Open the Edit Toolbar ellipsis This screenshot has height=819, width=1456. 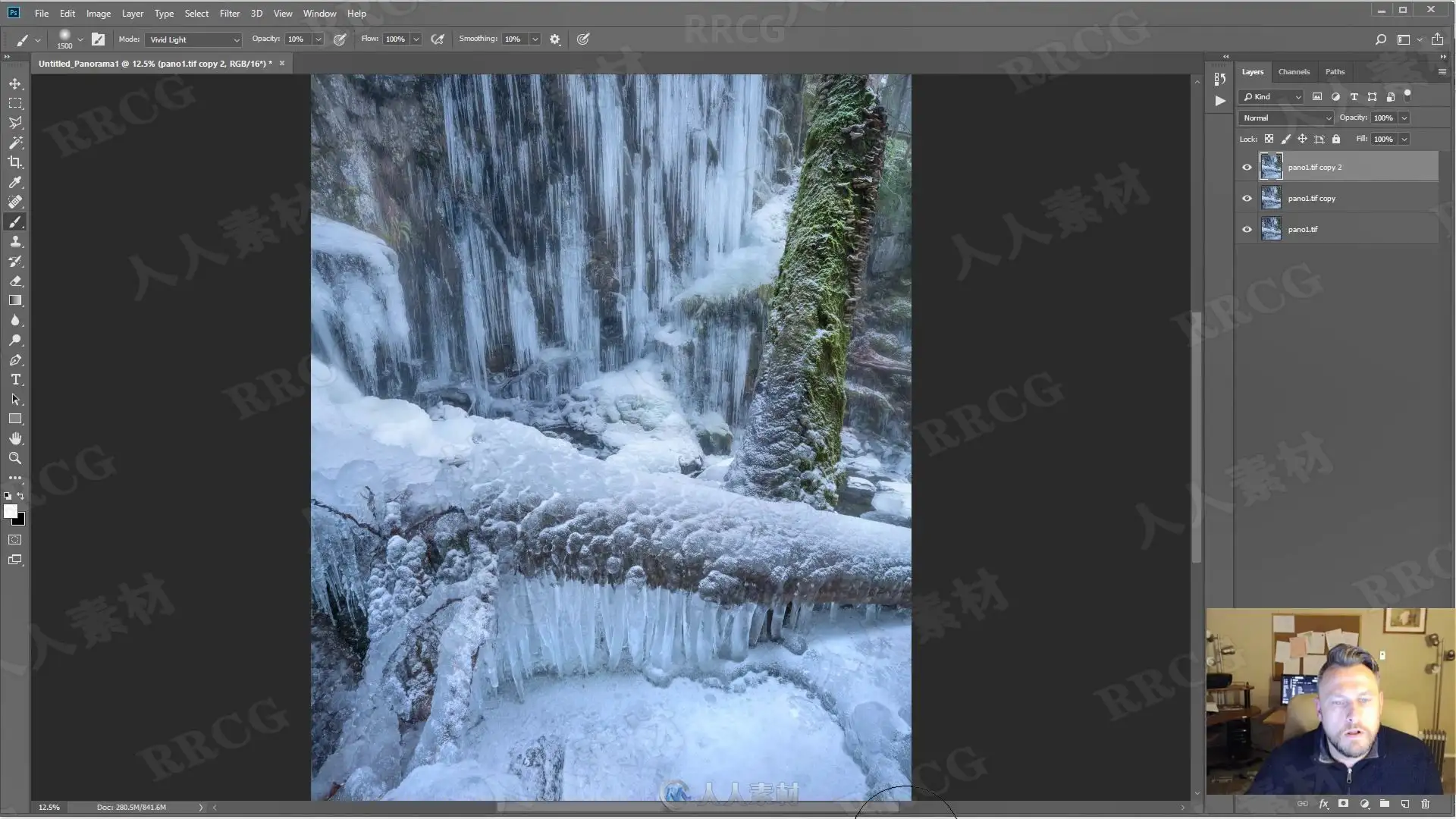point(15,478)
